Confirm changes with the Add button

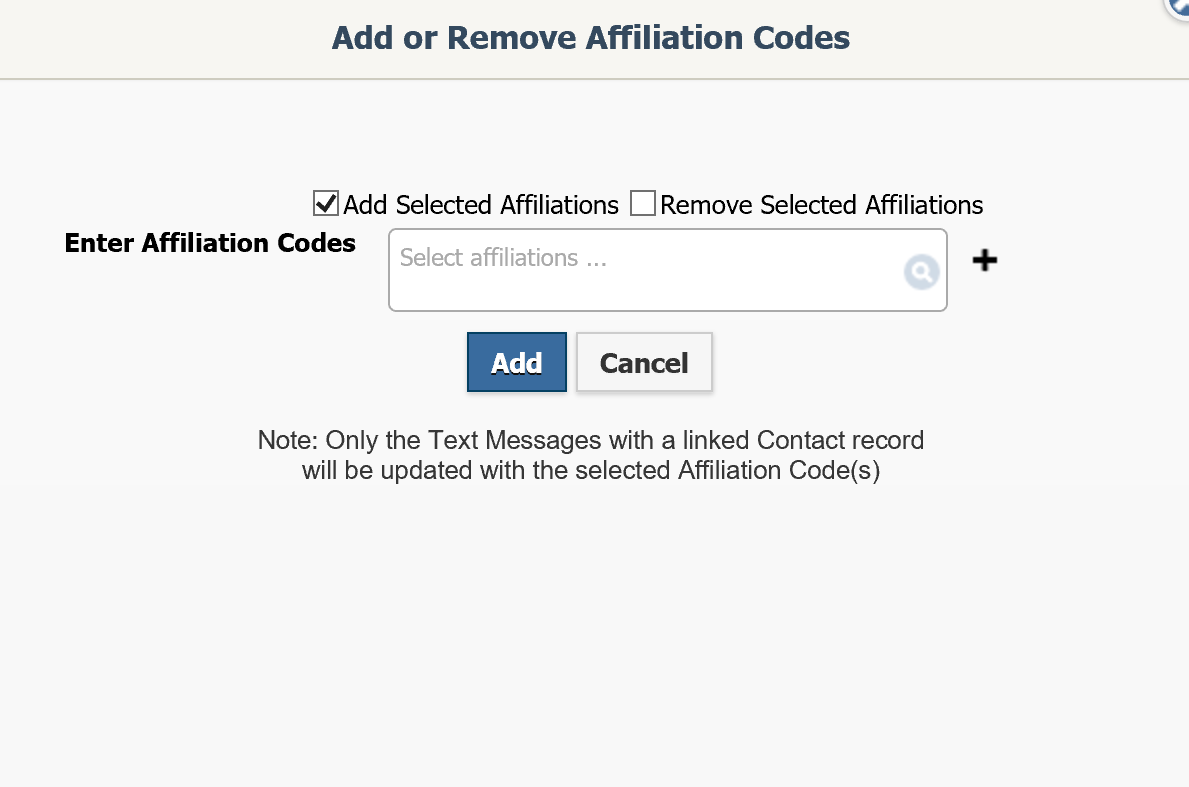pos(516,361)
